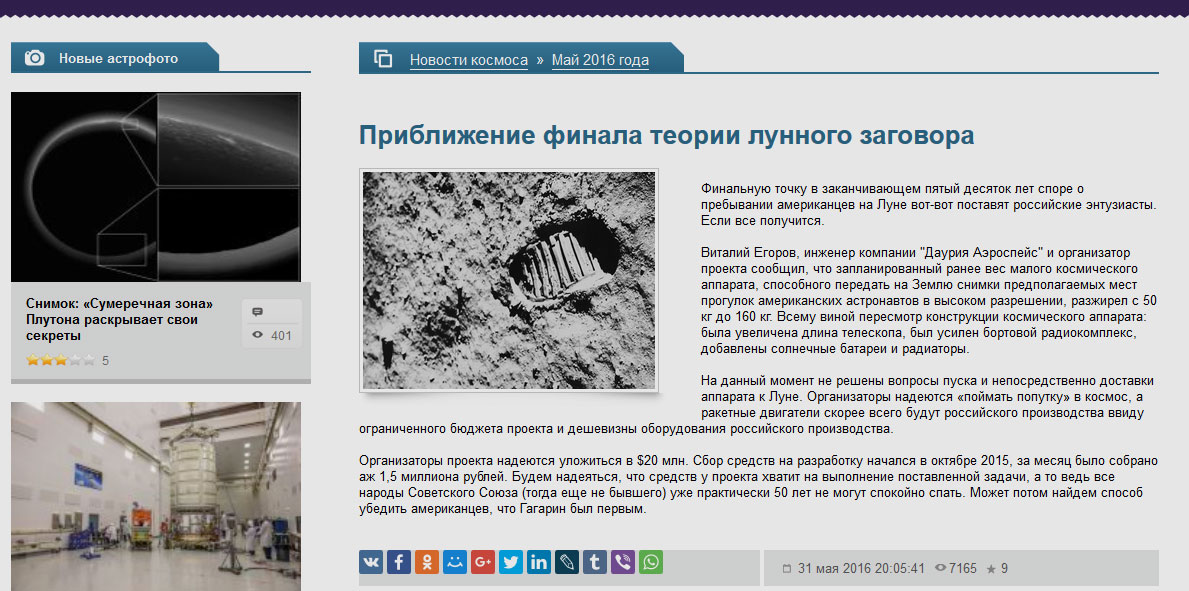1189x591 pixels.
Task: Click the paragraph starting with Виталий Егоров
Action: point(928,301)
